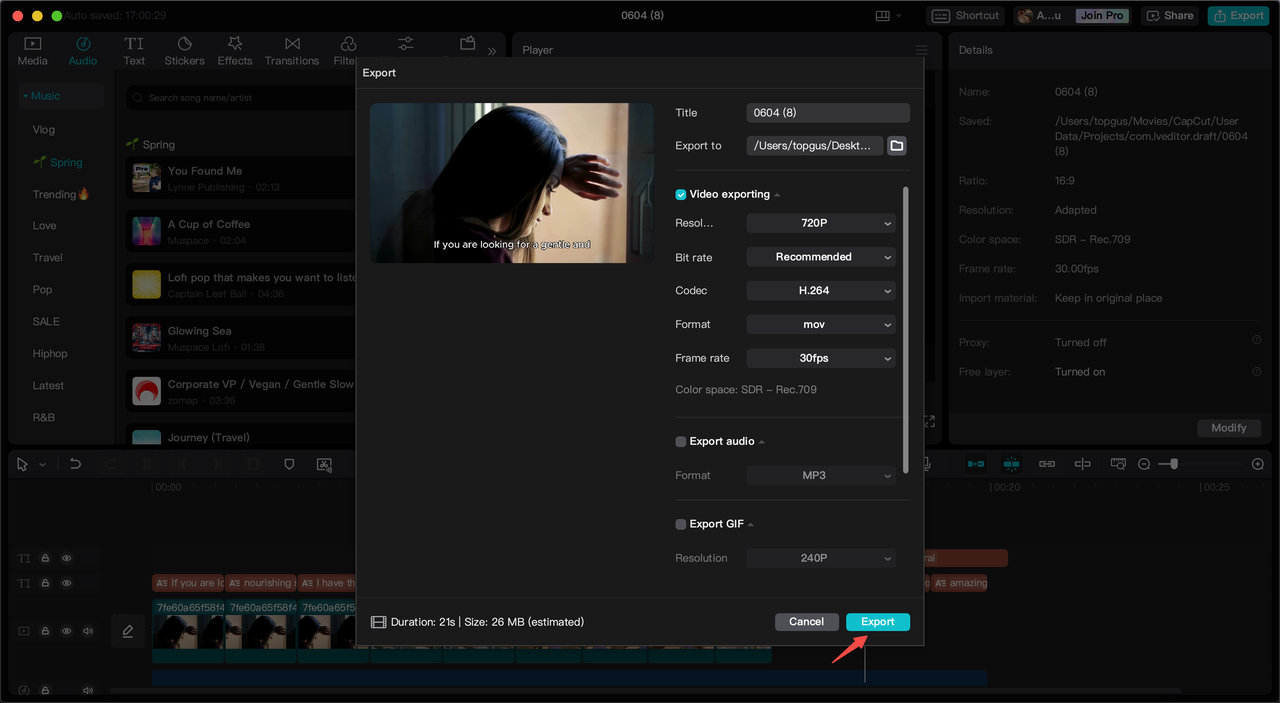
Task: Click the player fullscreen icon
Action: tap(928, 422)
